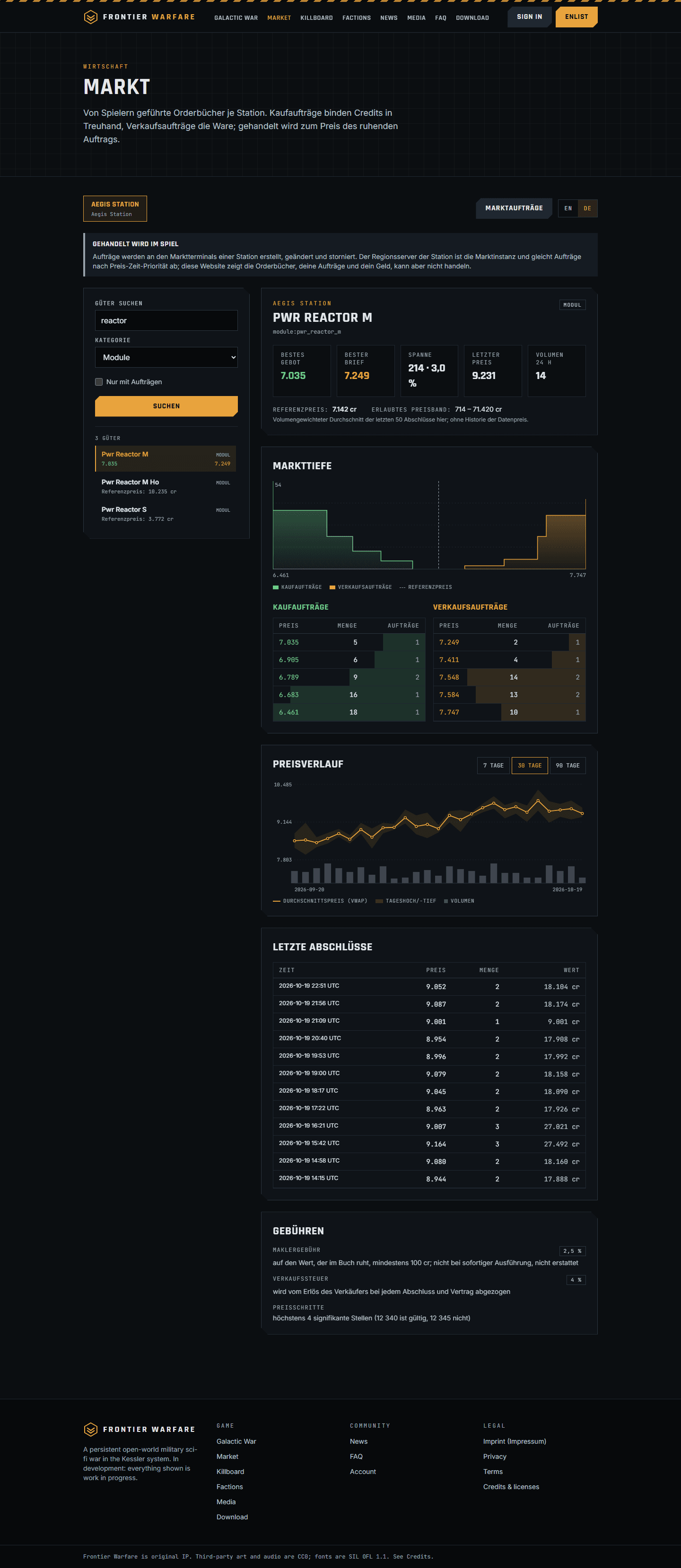Open Killboard footer link
Viewport: 681px width, 1568px height.
click(x=230, y=1472)
